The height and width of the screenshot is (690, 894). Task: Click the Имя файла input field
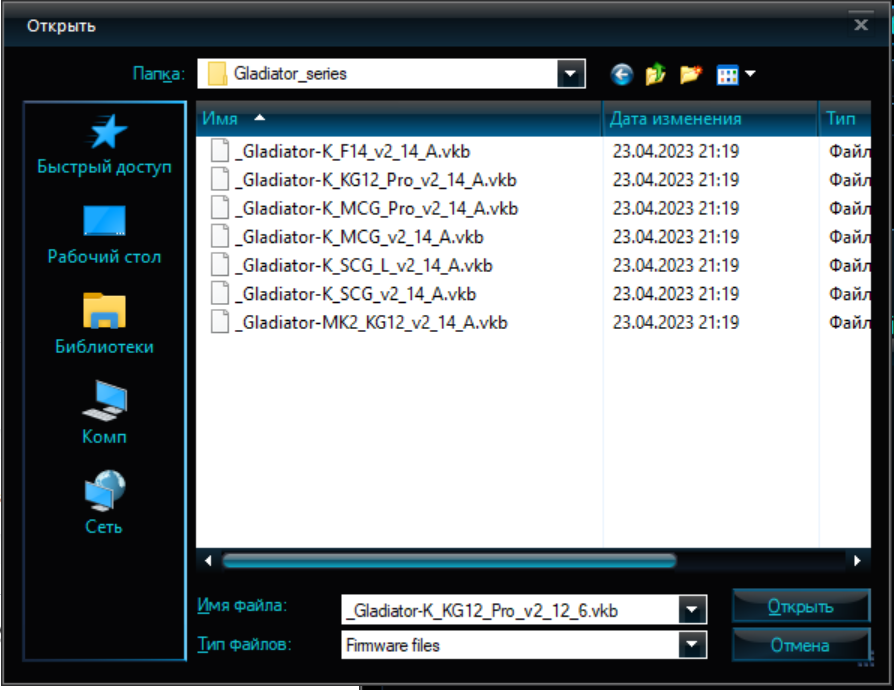pyautogui.click(x=510, y=610)
